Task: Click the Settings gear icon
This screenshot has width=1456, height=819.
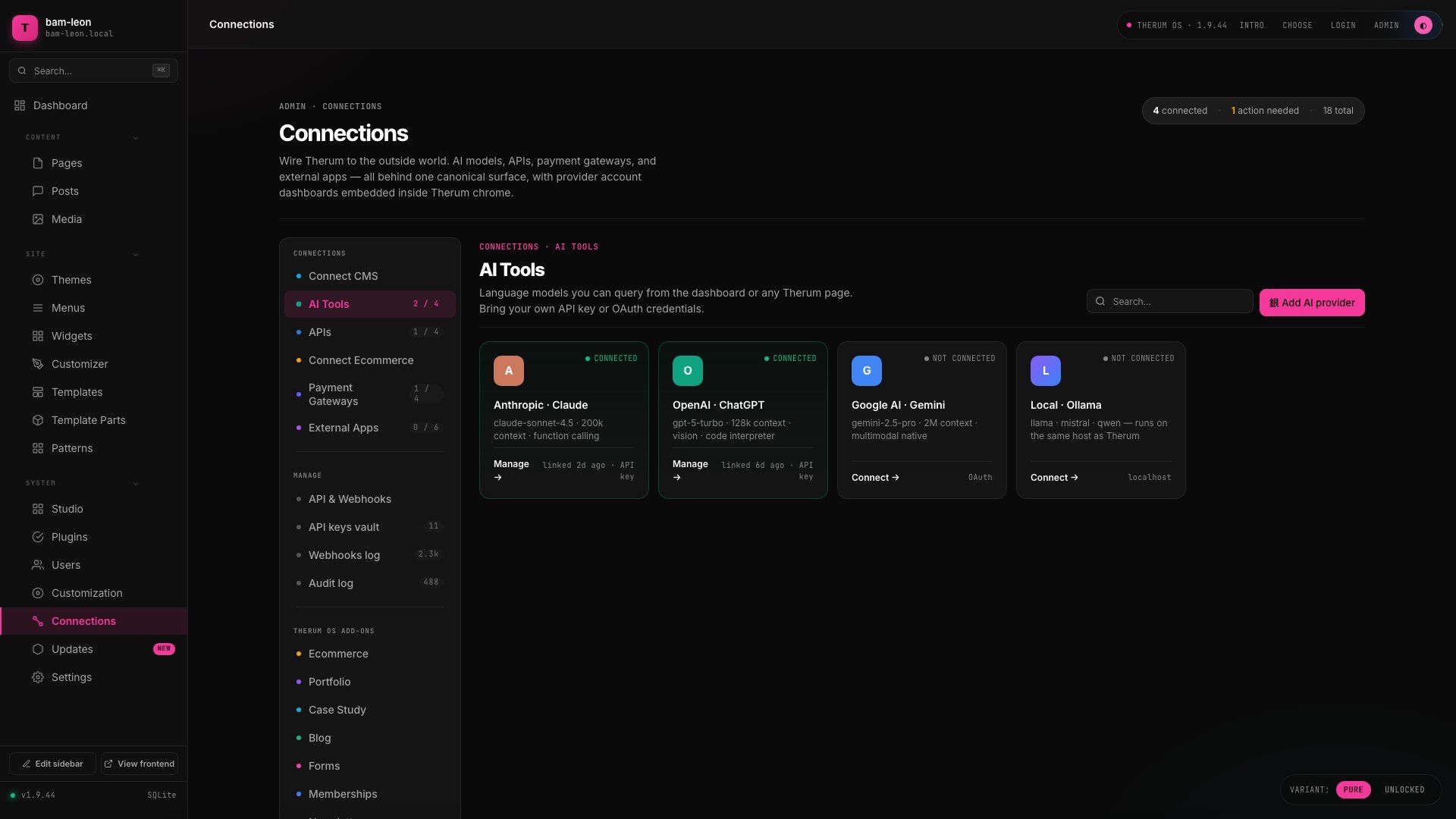Action: pos(38,677)
